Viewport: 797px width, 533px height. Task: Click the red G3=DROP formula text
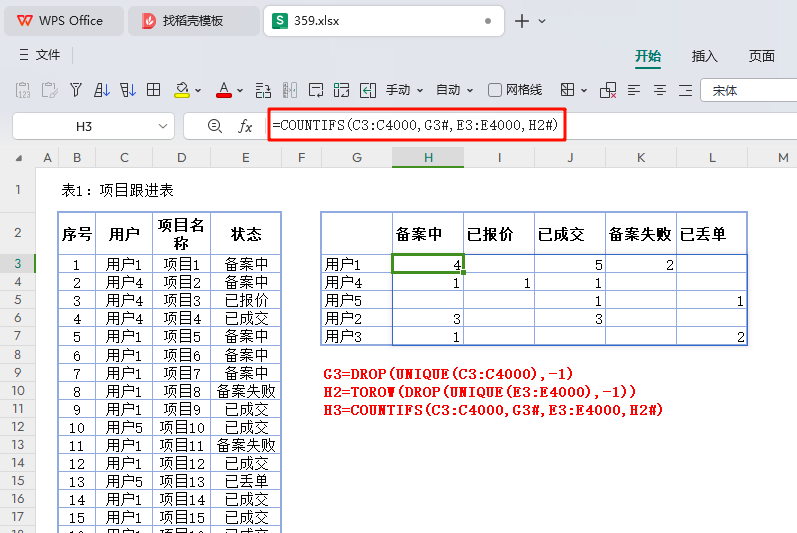pos(448,374)
